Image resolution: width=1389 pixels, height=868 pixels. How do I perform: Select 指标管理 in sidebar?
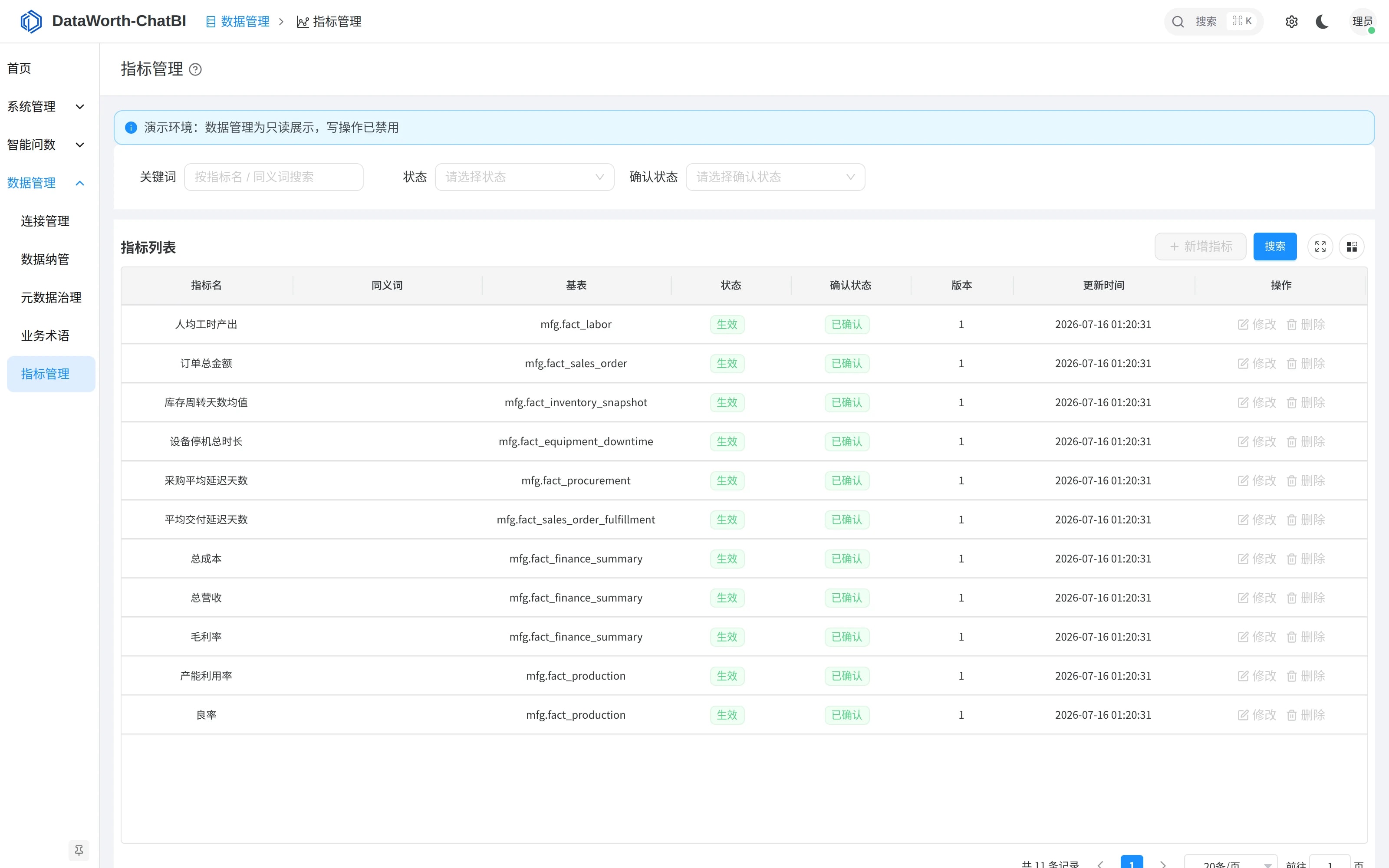51,374
